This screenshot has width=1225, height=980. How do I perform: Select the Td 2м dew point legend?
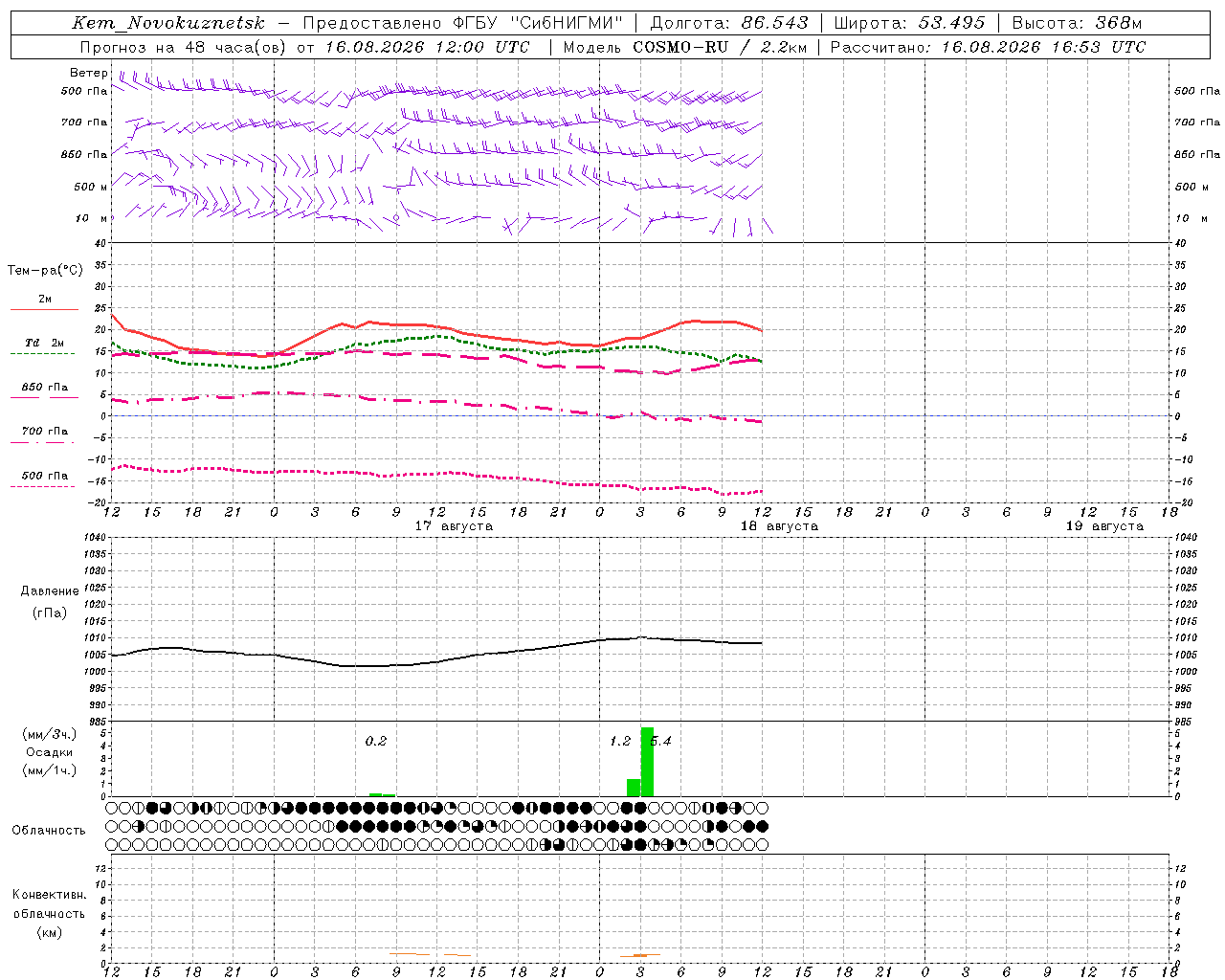coord(44,346)
